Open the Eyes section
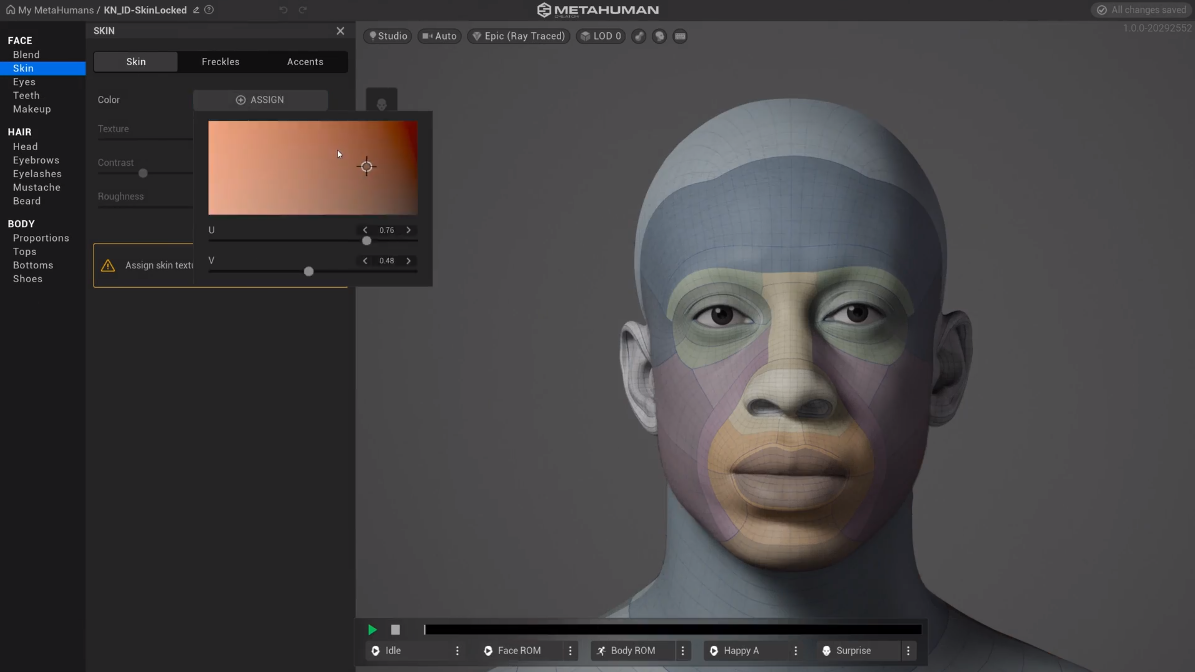The width and height of the screenshot is (1195, 672). click(24, 82)
